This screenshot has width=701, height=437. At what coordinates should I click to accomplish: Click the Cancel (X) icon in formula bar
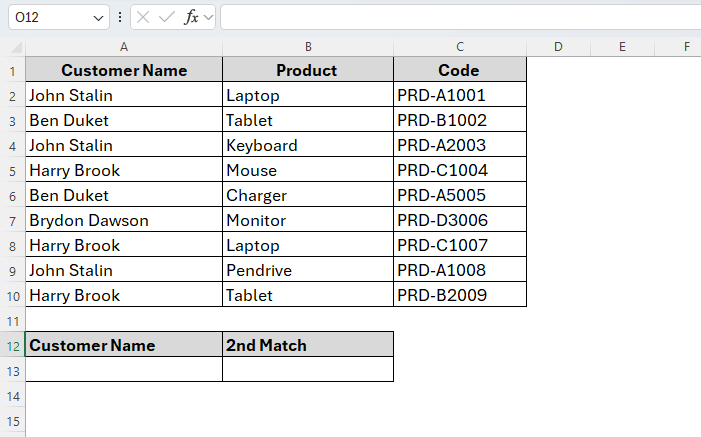tap(144, 18)
